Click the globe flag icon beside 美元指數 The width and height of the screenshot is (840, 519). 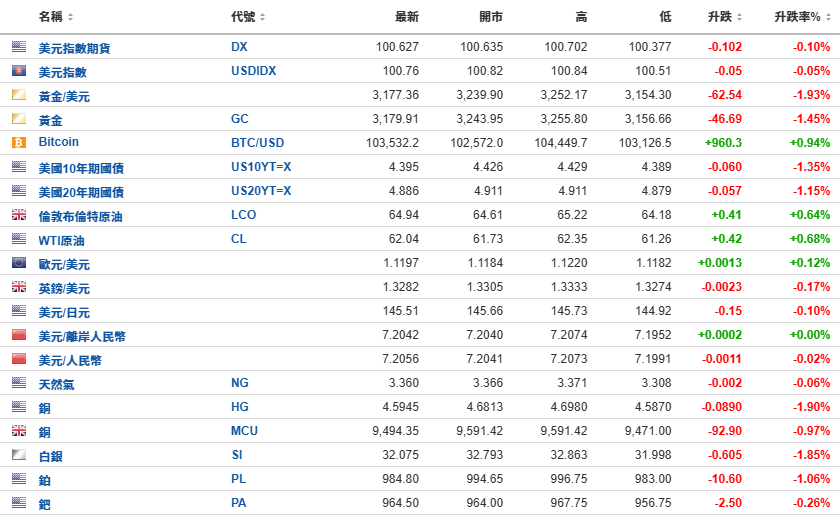(x=19, y=71)
